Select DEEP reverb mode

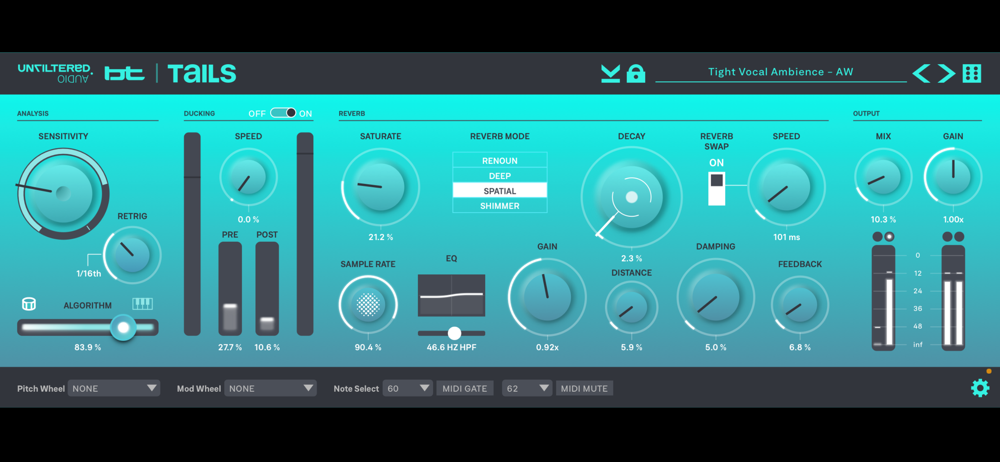pos(500,175)
